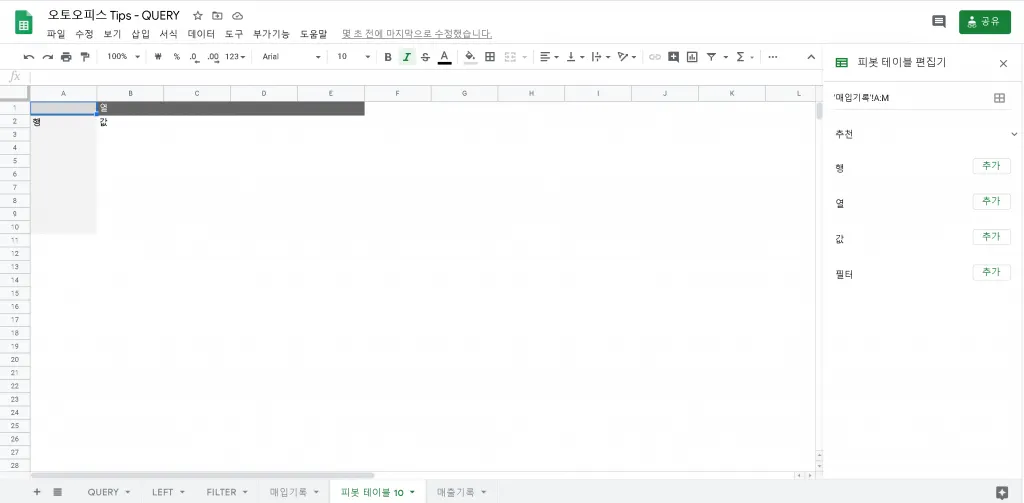The height and width of the screenshot is (503, 1024).
Task: Activate the paint format tool
Action: (84, 57)
